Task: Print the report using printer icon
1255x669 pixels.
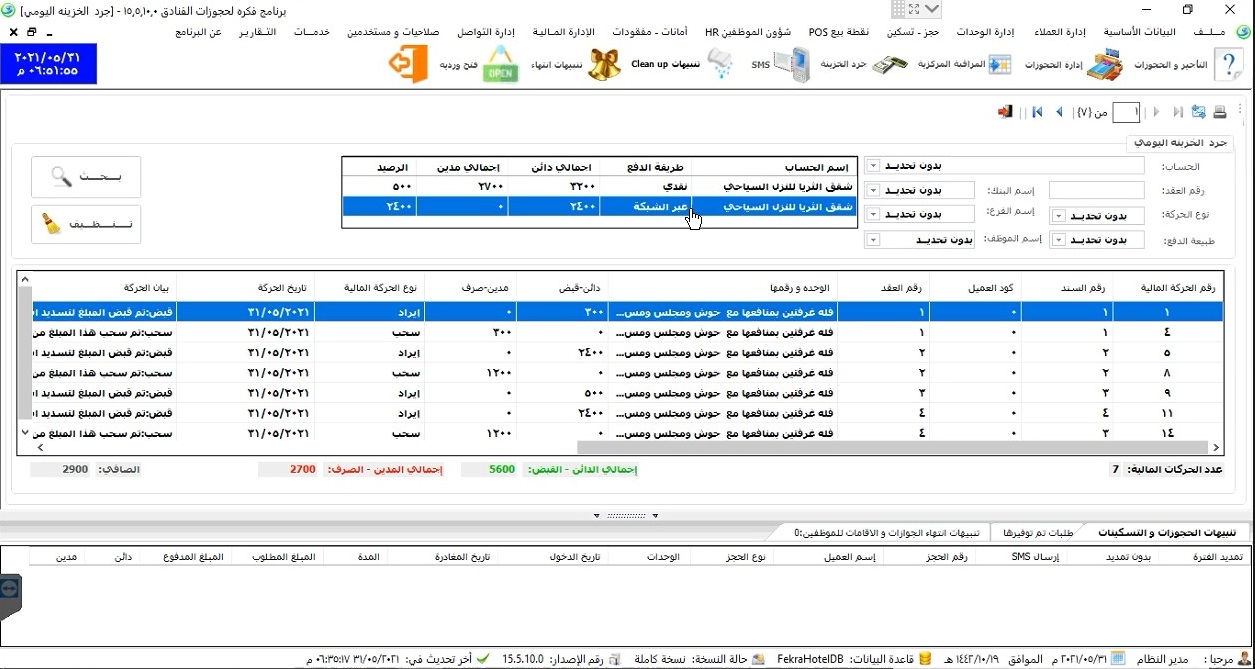Action: 1220,112
